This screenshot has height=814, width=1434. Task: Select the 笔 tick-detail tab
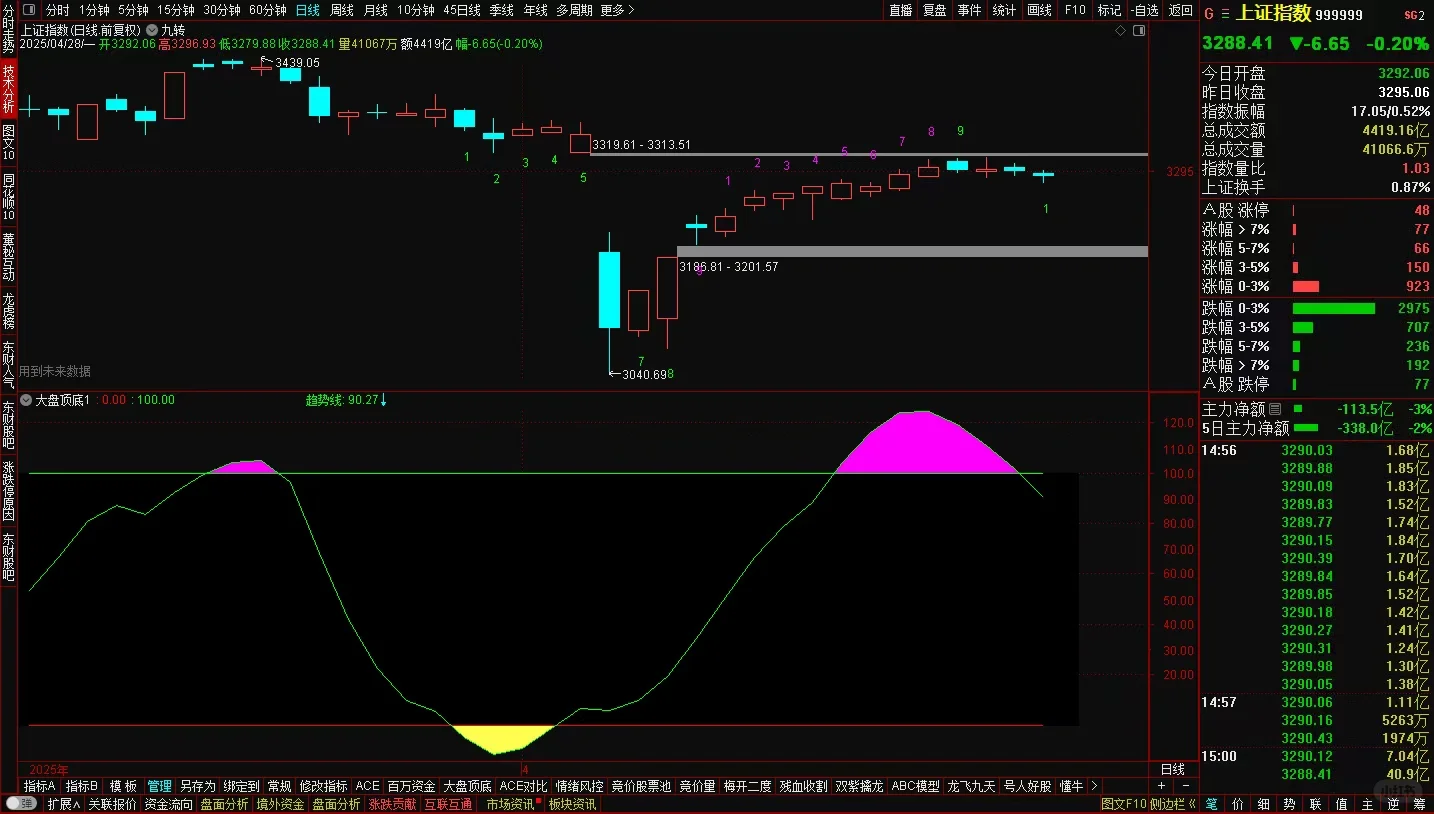pos(1212,804)
